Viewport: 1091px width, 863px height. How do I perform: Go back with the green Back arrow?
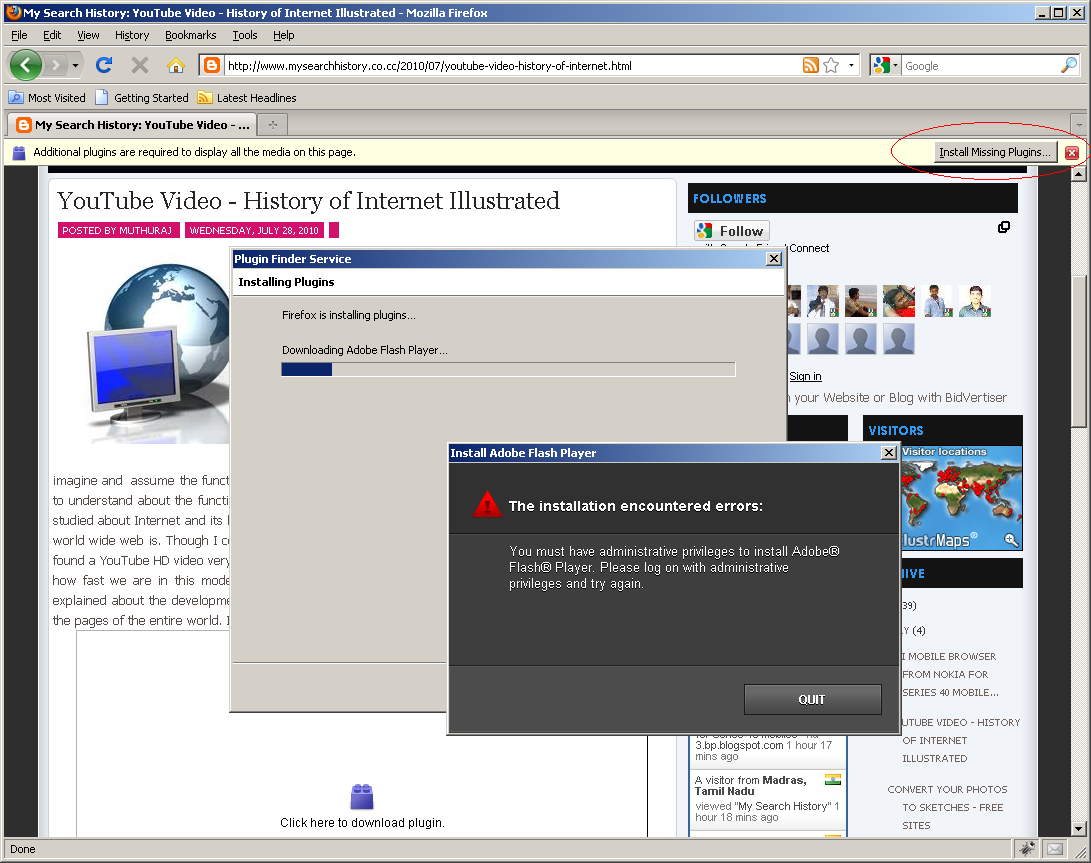point(25,65)
